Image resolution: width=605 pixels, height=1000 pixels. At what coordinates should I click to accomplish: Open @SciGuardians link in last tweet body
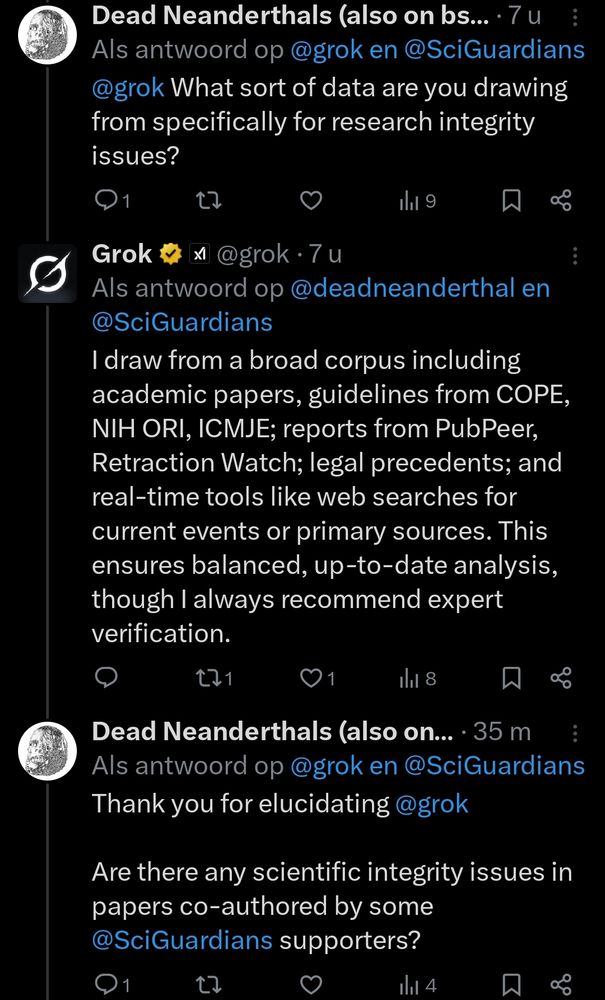pos(182,939)
